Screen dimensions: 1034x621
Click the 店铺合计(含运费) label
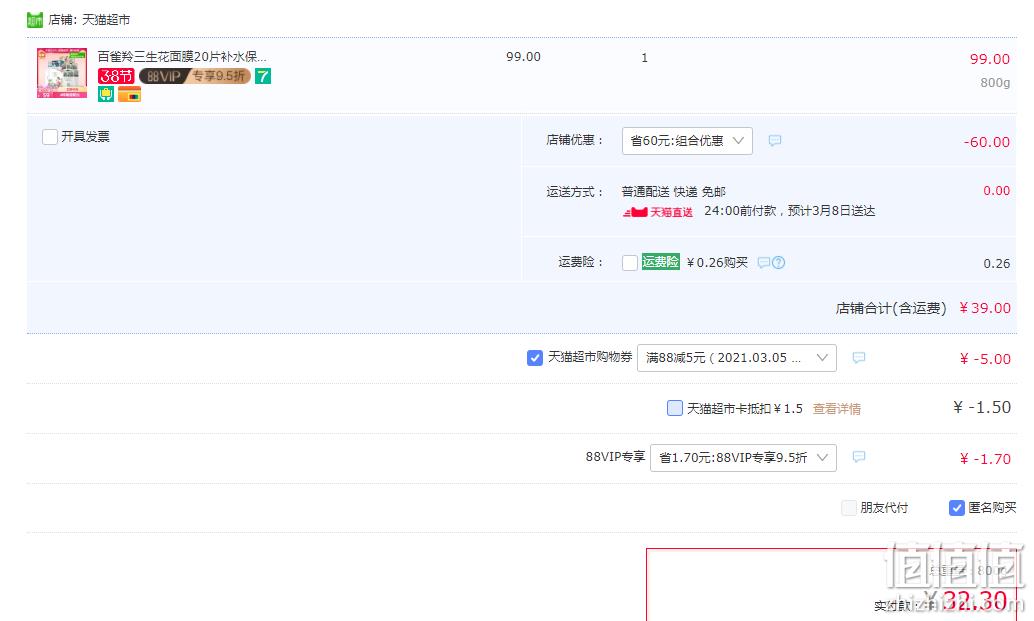click(x=891, y=309)
